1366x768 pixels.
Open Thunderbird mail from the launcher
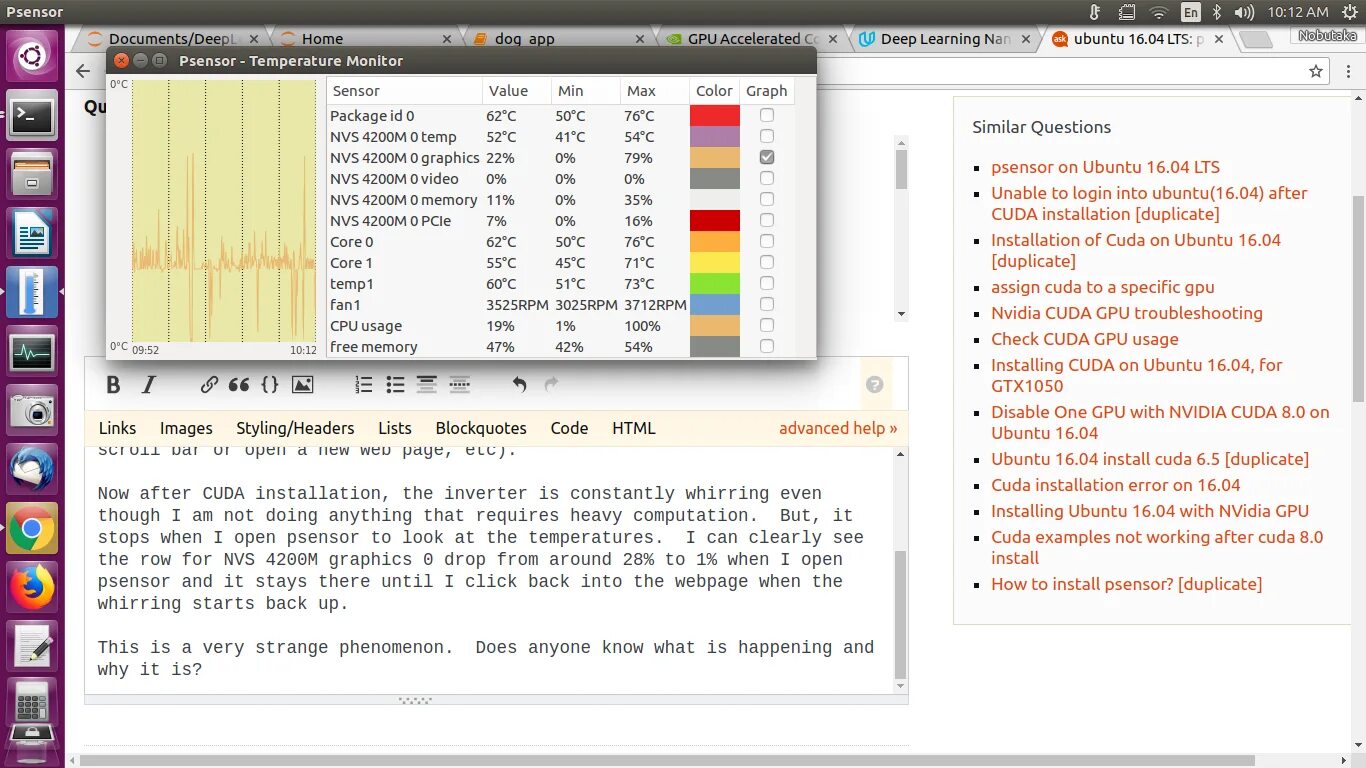32,470
